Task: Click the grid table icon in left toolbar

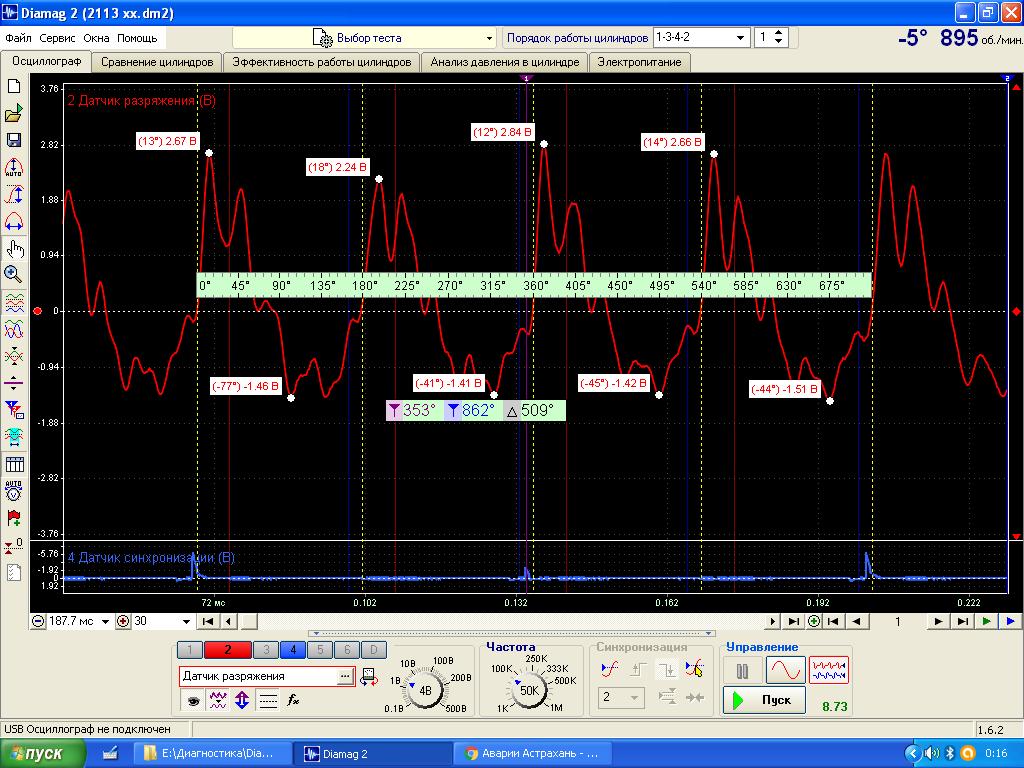Action: (x=14, y=464)
